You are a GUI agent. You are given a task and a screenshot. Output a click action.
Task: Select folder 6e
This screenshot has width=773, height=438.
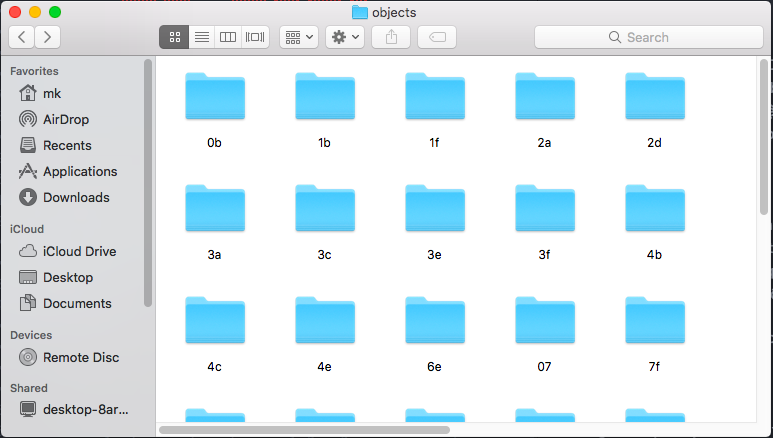coord(435,321)
